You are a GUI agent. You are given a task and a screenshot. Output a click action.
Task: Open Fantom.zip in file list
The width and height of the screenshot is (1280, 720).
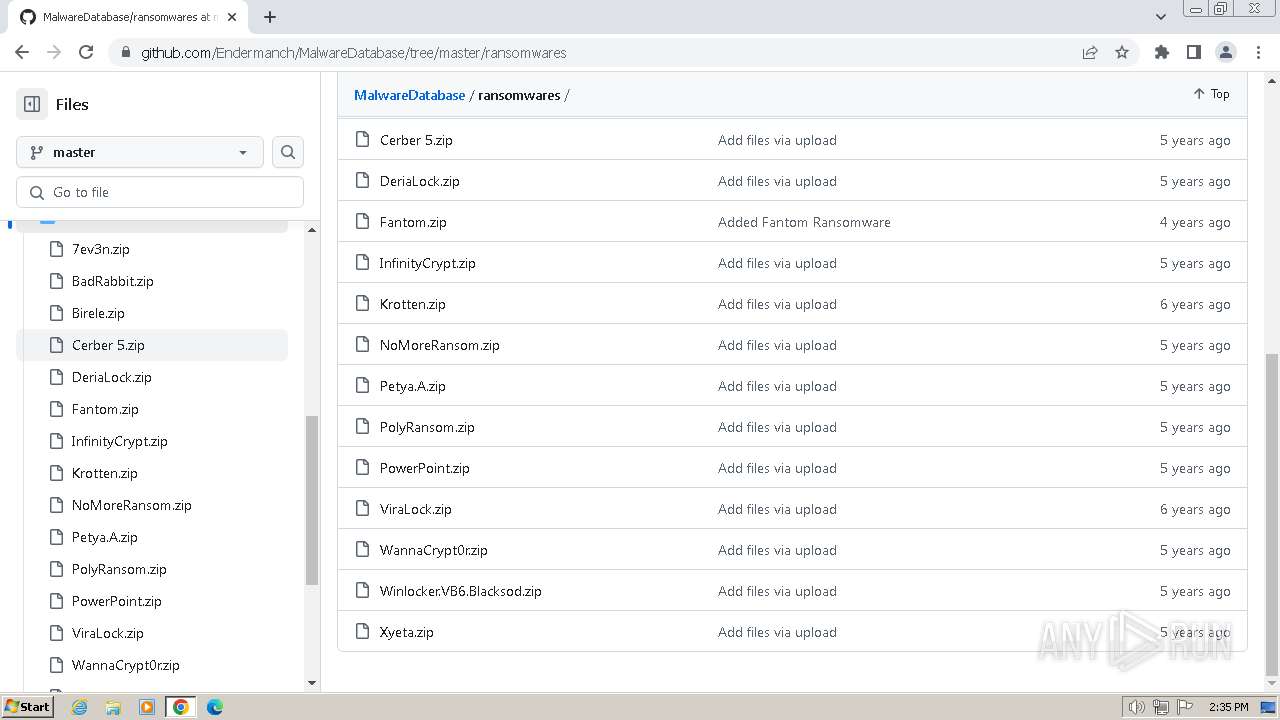click(x=413, y=222)
